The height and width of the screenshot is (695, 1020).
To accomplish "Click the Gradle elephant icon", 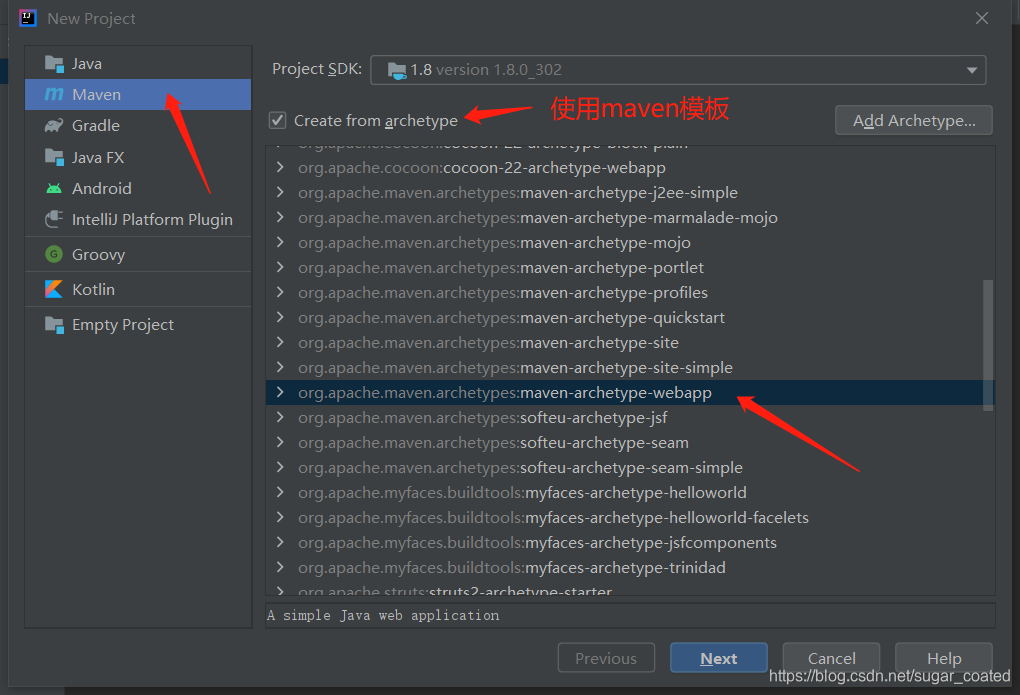I will tap(54, 126).
